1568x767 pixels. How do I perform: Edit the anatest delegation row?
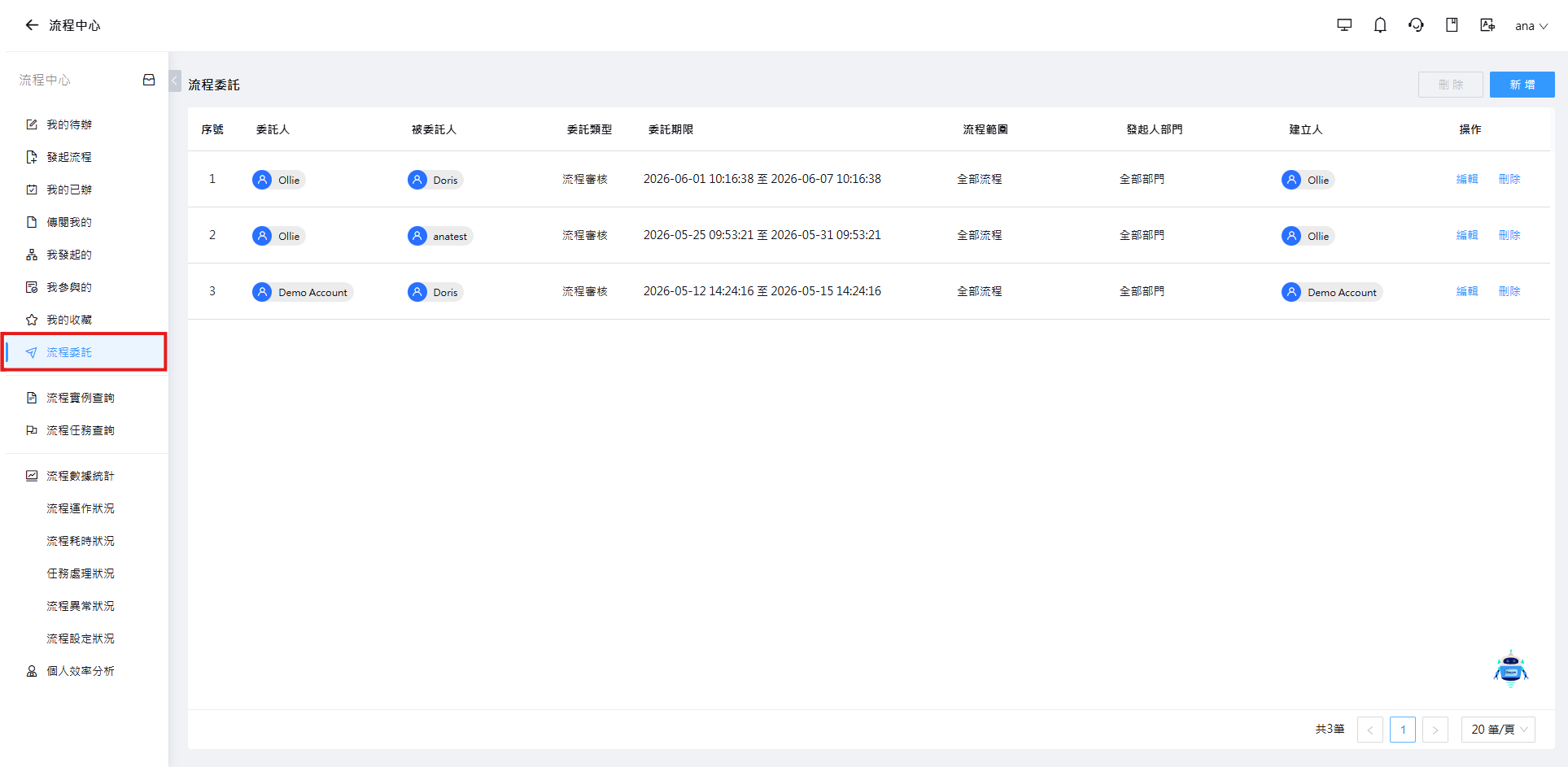1467,235
